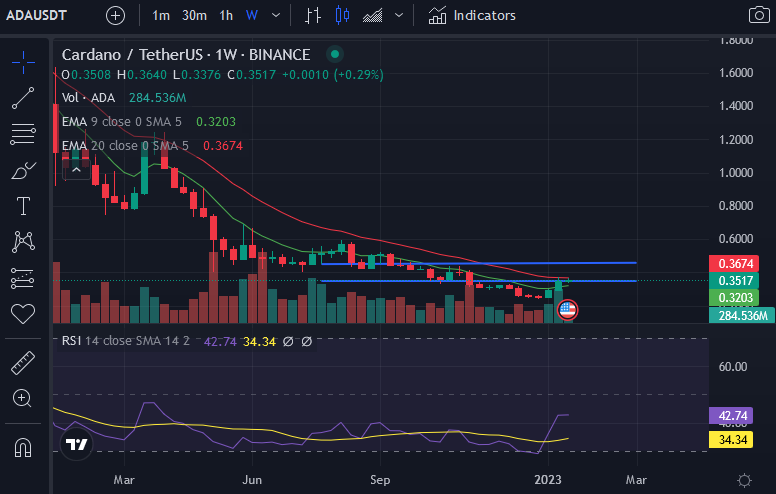Click the ADAUSDT symbol search

(x=36, y=15)
